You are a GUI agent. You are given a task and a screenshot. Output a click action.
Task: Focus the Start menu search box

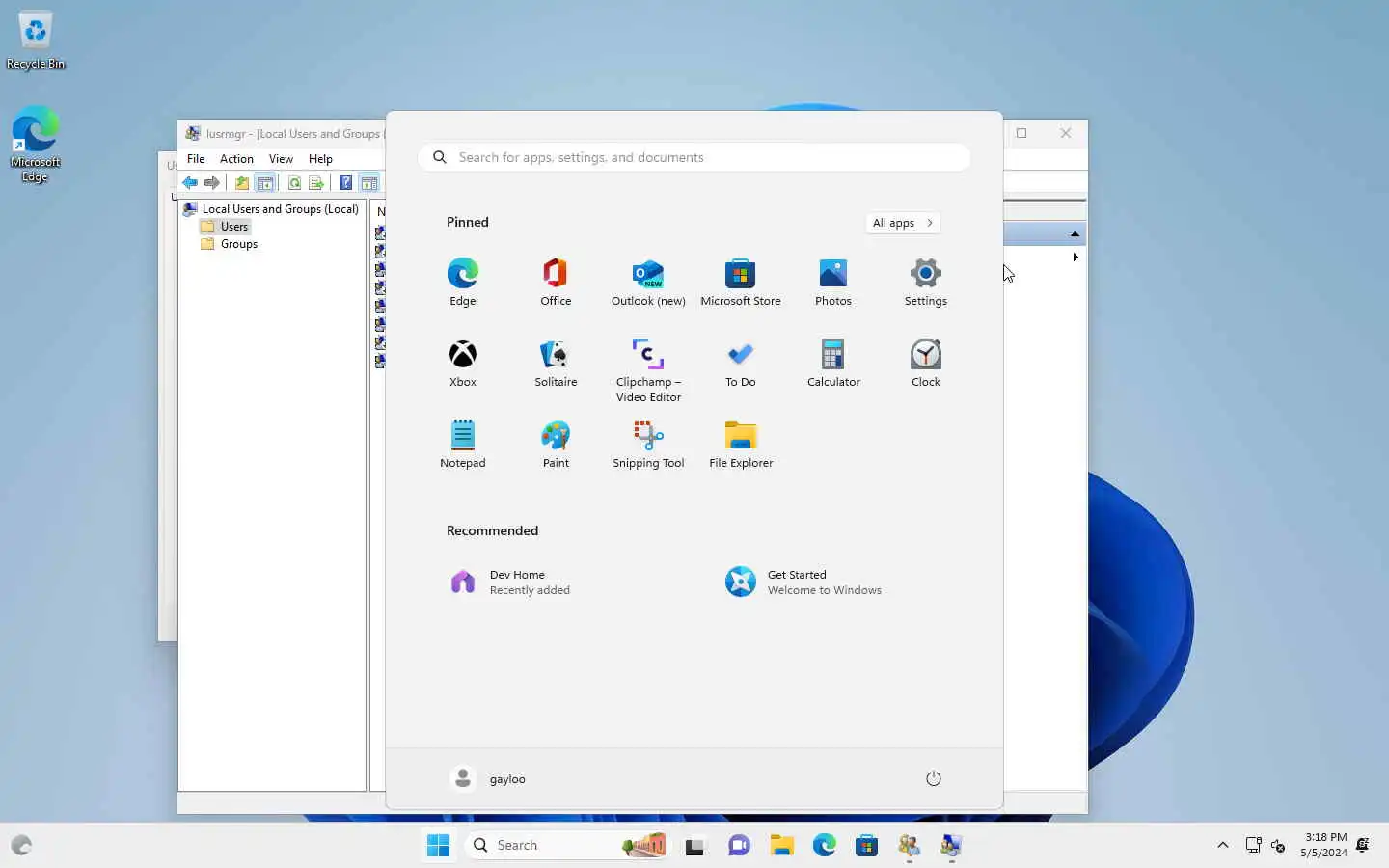click(x=694, y=157)
